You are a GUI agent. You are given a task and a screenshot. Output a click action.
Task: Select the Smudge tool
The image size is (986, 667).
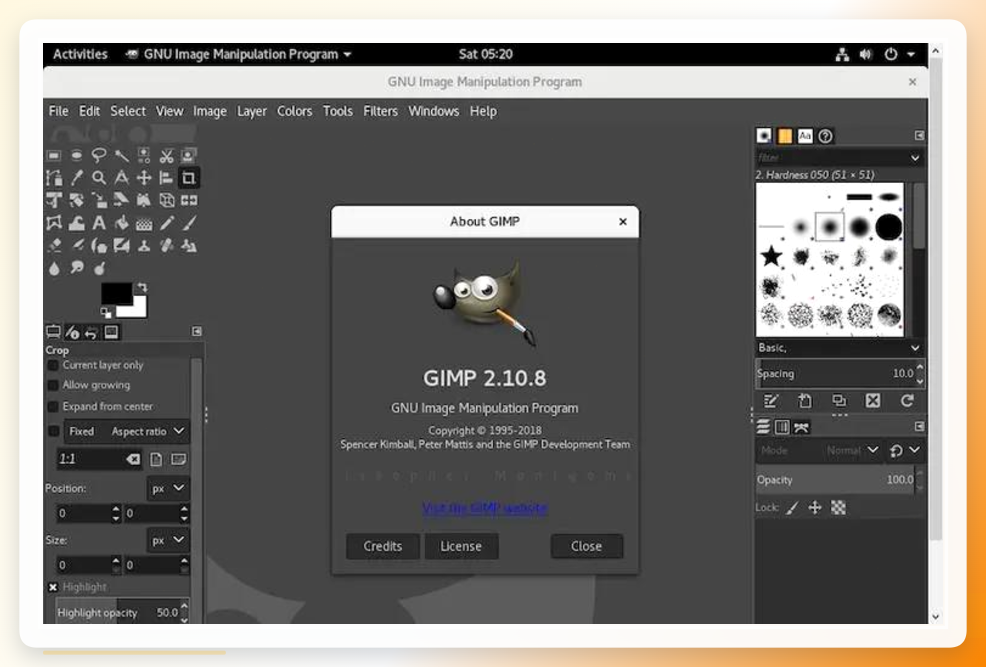tap(77, 268)
